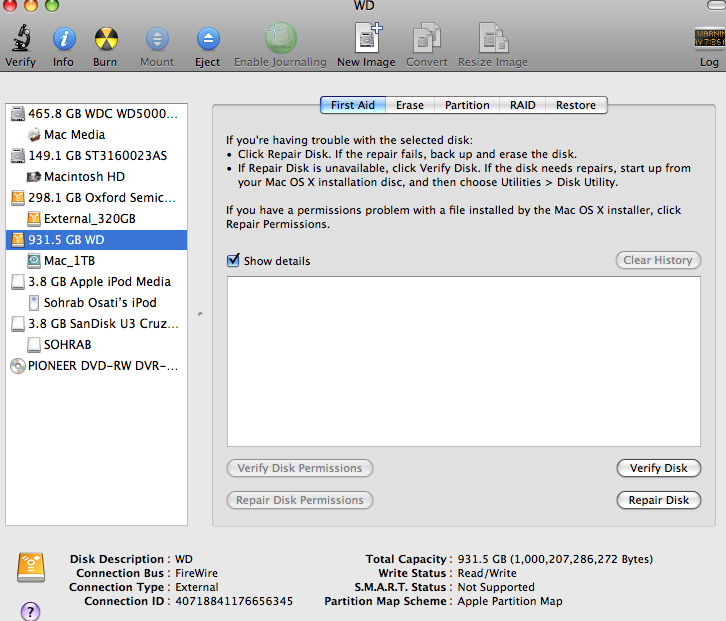
Task: Switch to the Restore tab
Action: click(576, 105)
